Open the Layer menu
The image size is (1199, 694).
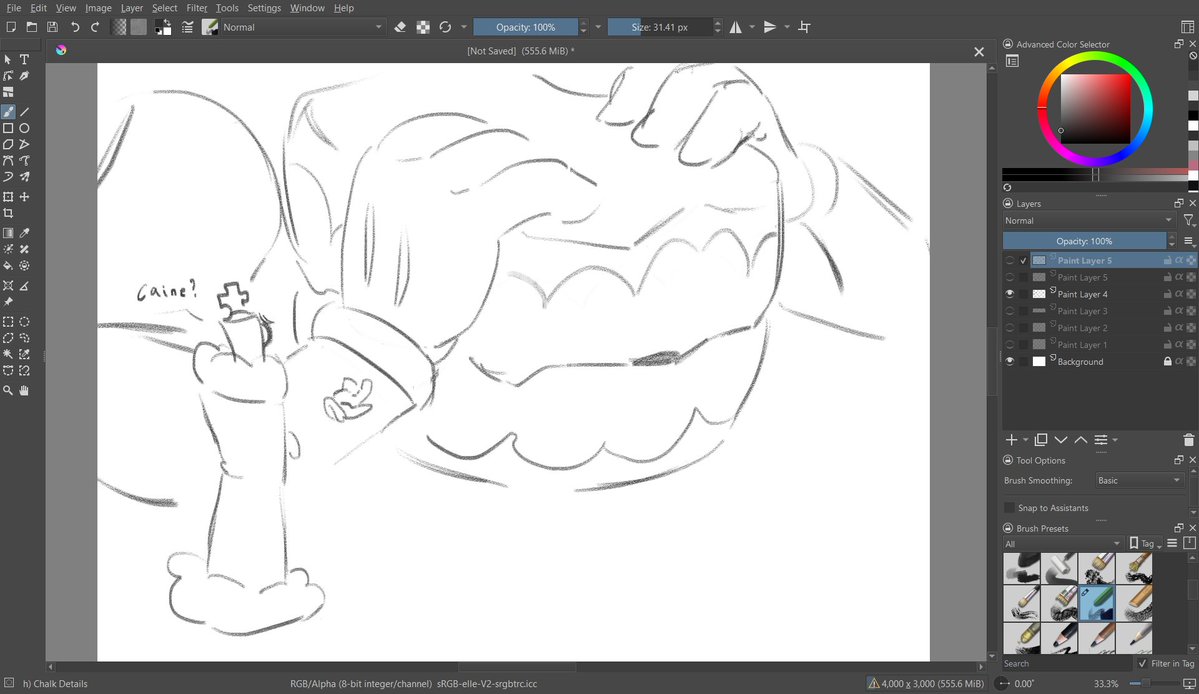pos(132,8)
